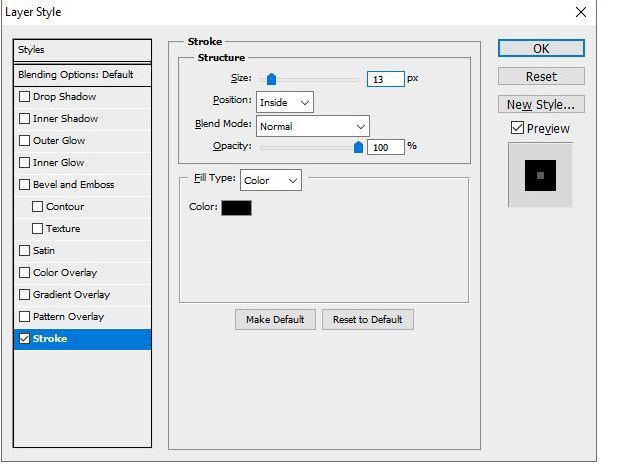
Task: Click the black stroke Color swatch
Action: (x=236, y=207)
